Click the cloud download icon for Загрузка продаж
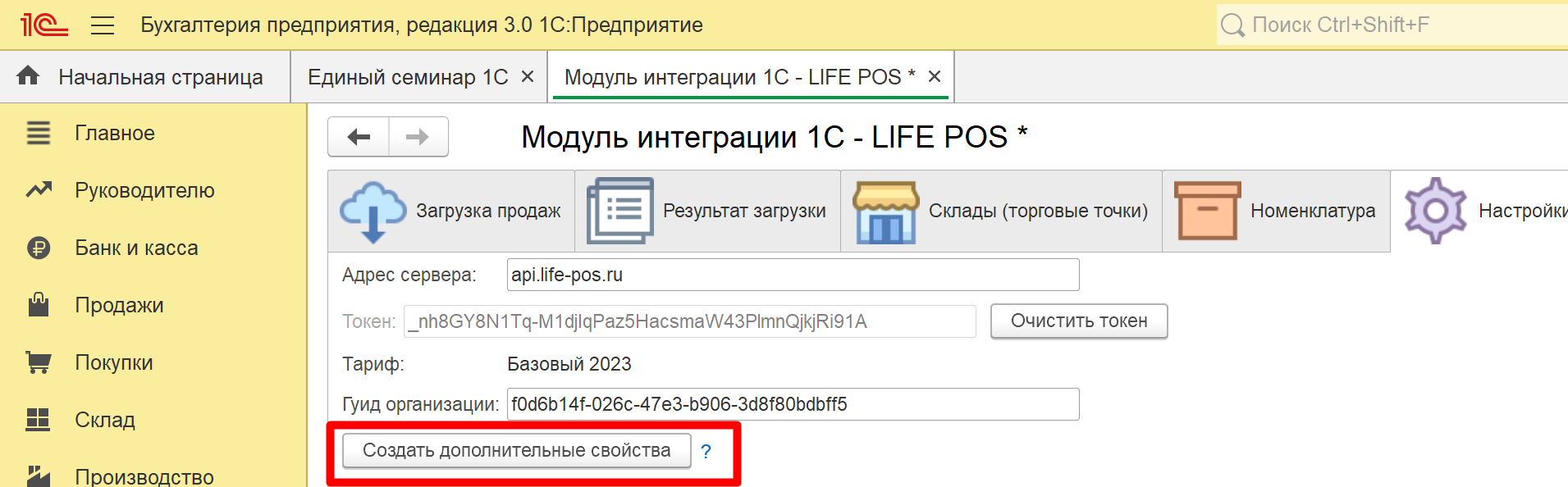The width and height of the screenshot is (1568, 487). [x=373, y=212]
